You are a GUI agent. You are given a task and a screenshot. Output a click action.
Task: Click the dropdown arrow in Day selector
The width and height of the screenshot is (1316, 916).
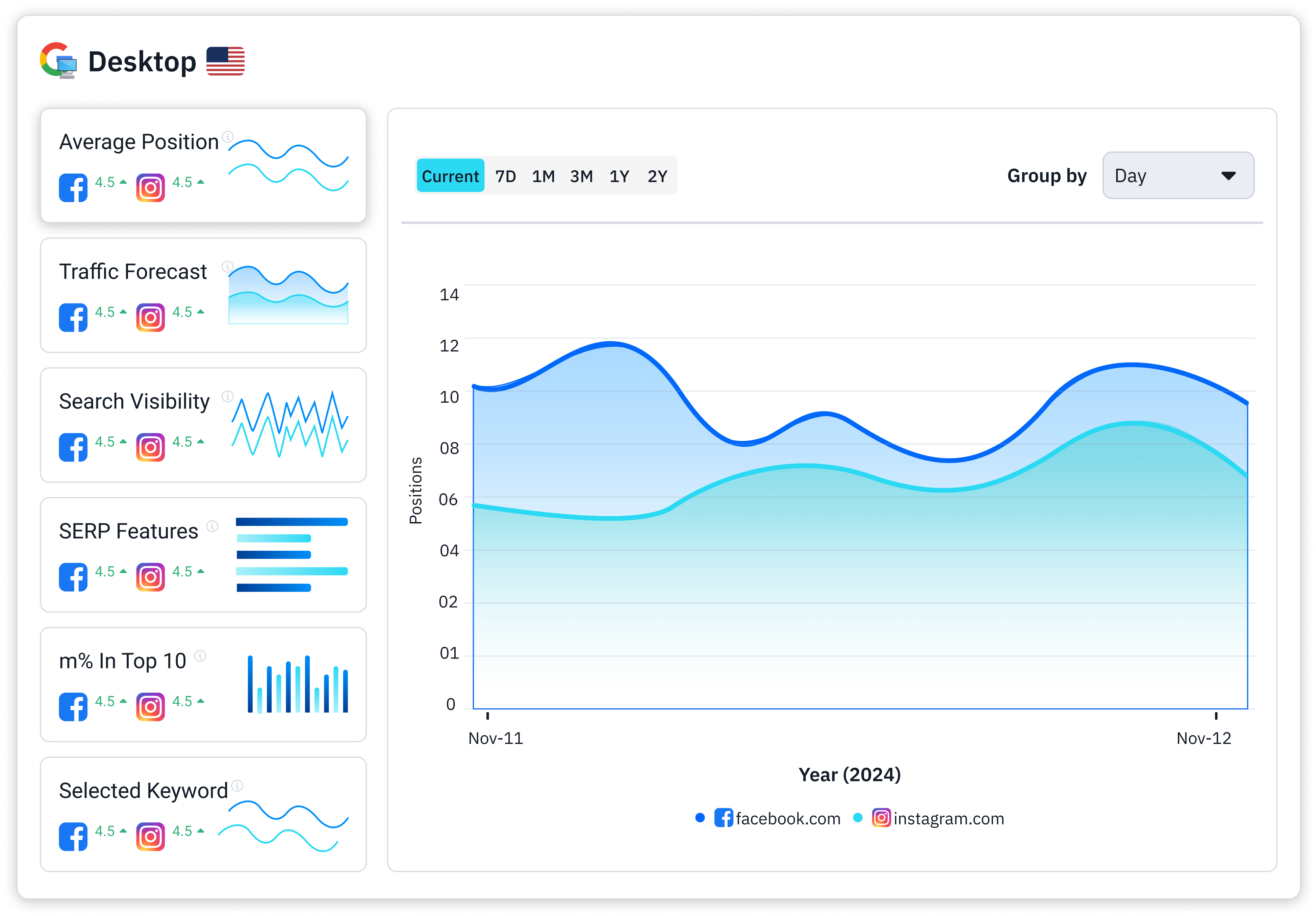(x=1228, y=175)
